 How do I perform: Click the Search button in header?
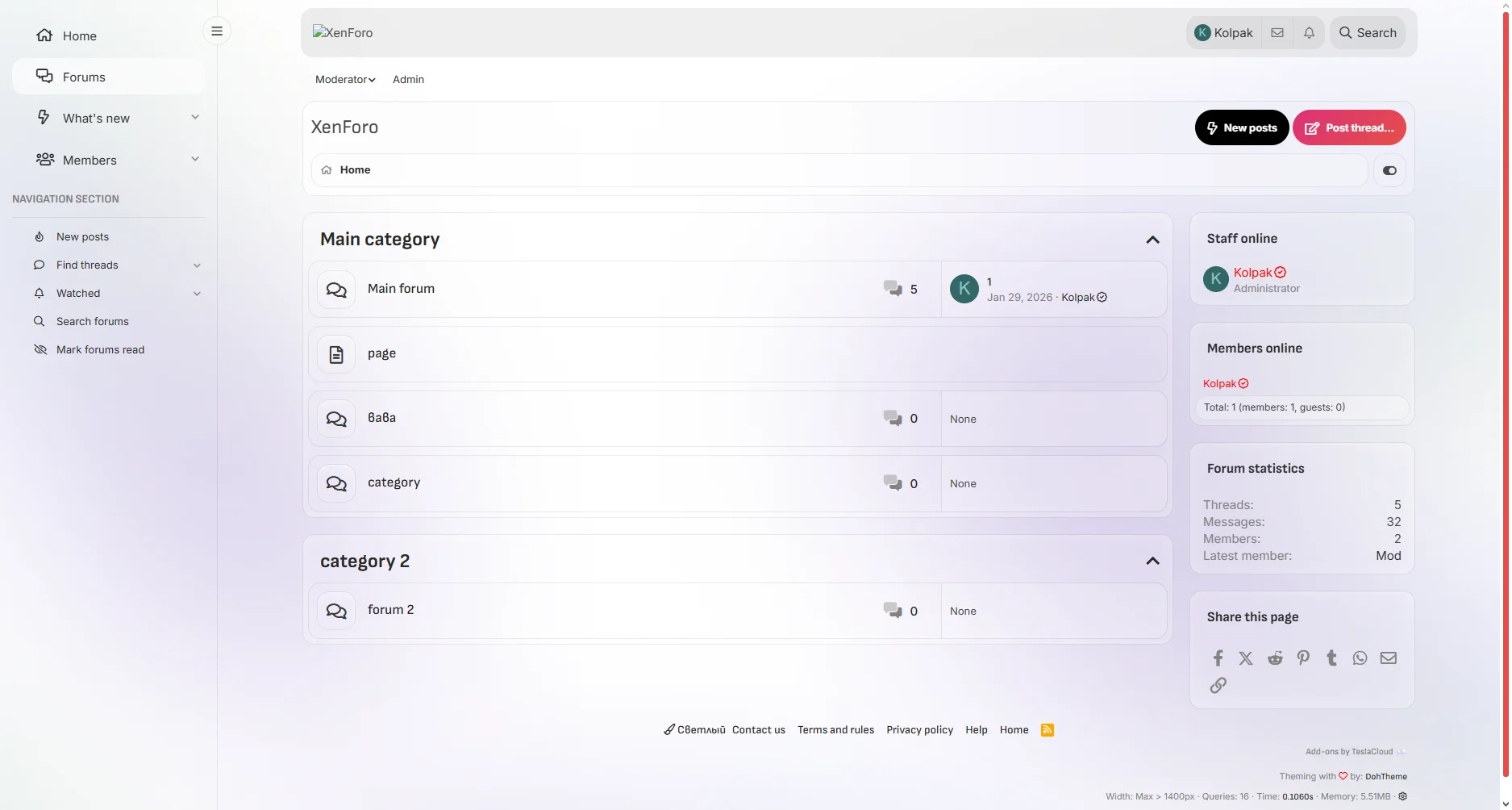coord(1368,33)
